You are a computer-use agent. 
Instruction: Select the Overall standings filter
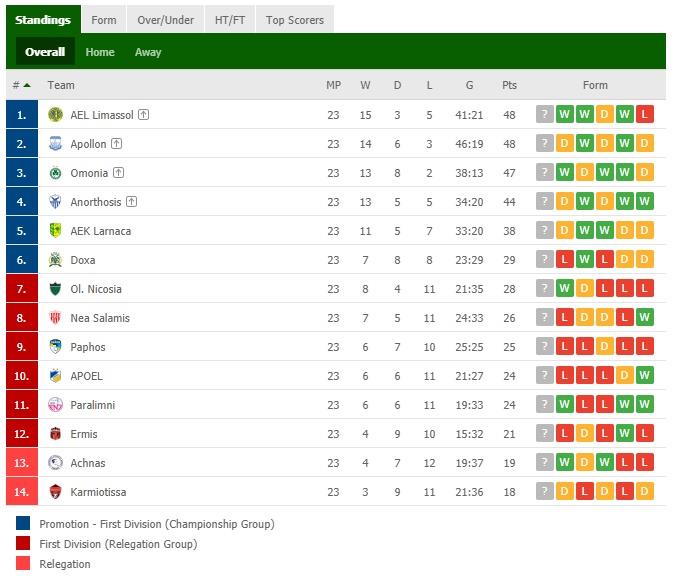click(x=45, y=52)
